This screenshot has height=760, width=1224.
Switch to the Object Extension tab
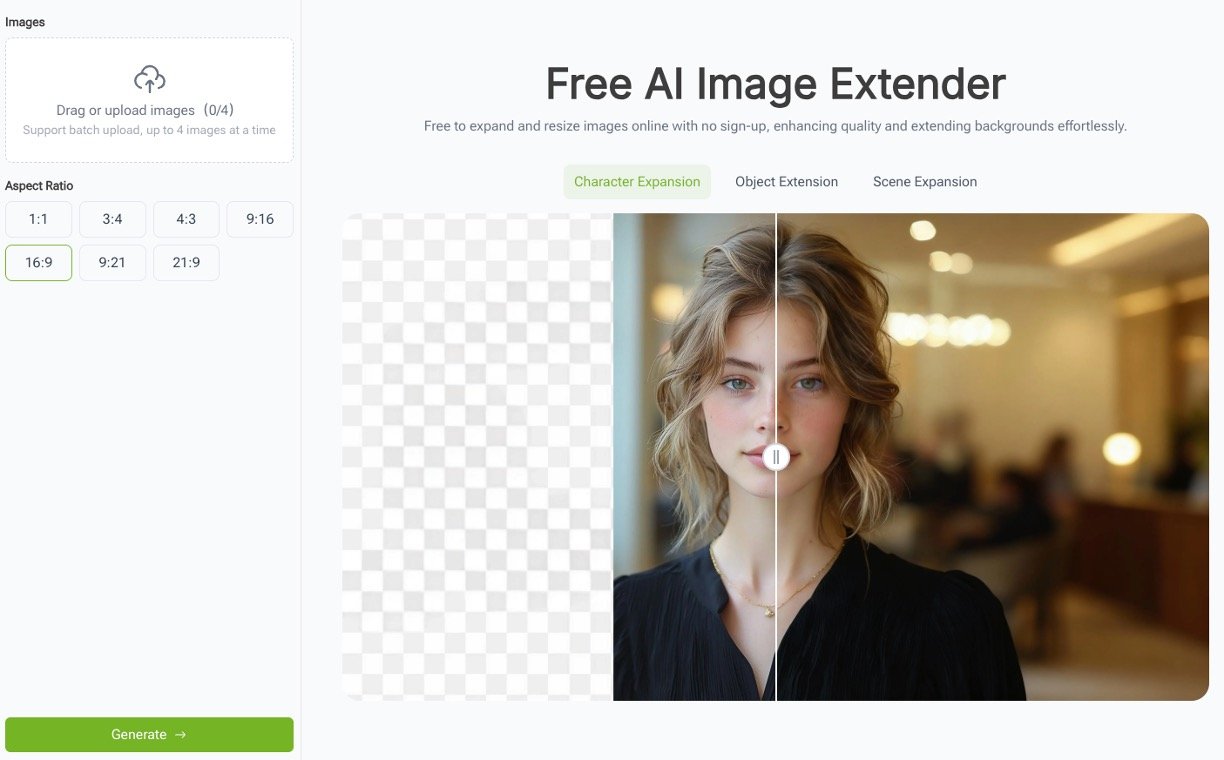pos(786,182)
